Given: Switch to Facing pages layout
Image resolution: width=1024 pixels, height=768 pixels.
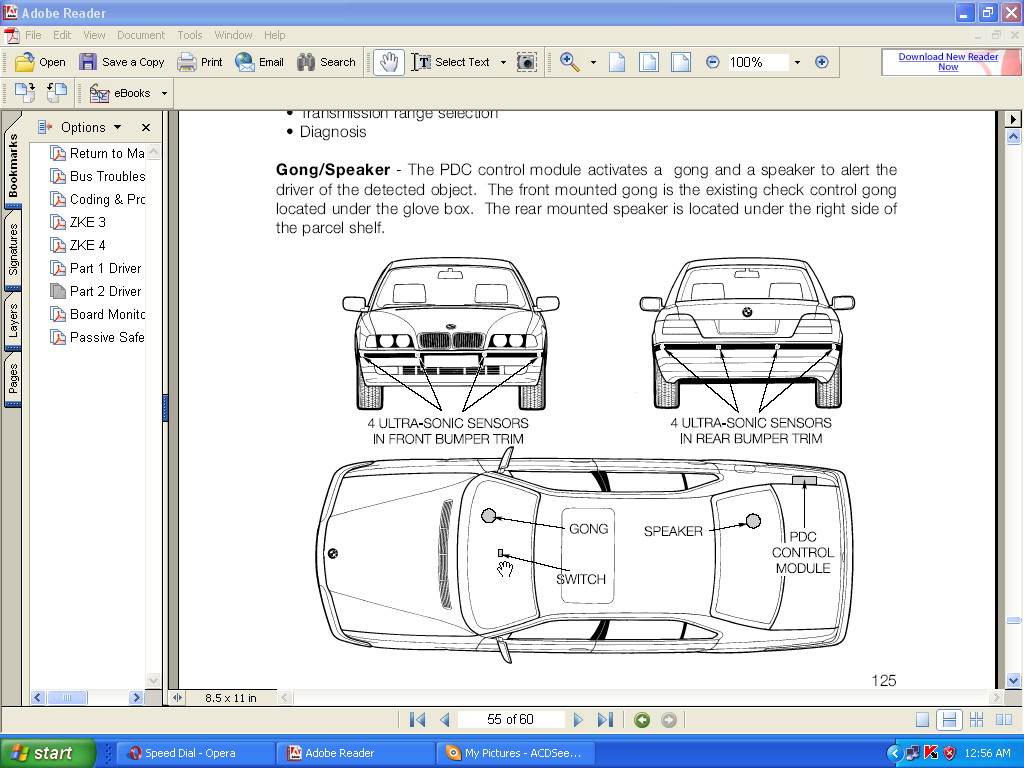Looking at the screenshot, I should click(x=1004, y=720).
